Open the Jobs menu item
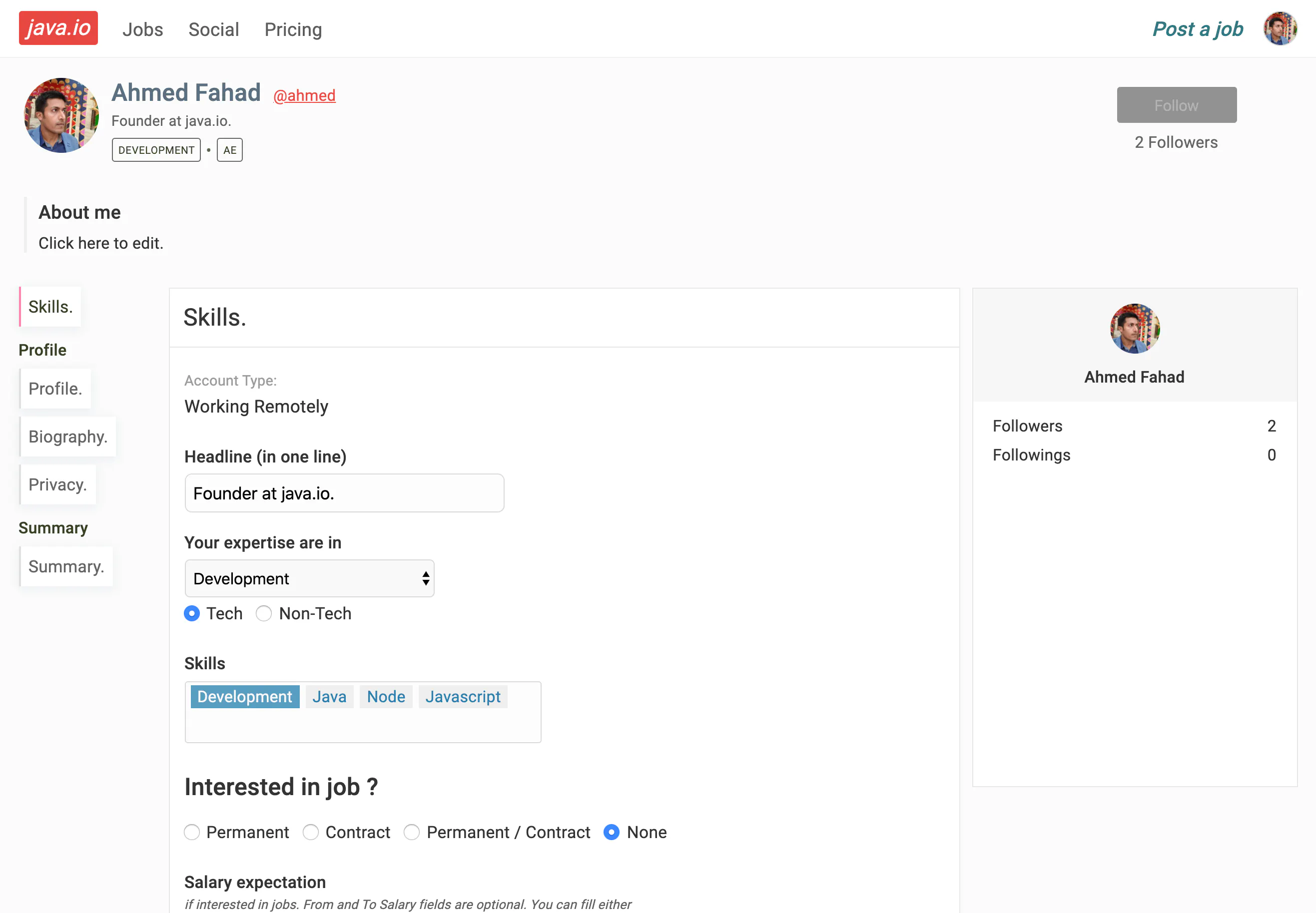1316x913 pixels. click(142, 29)
